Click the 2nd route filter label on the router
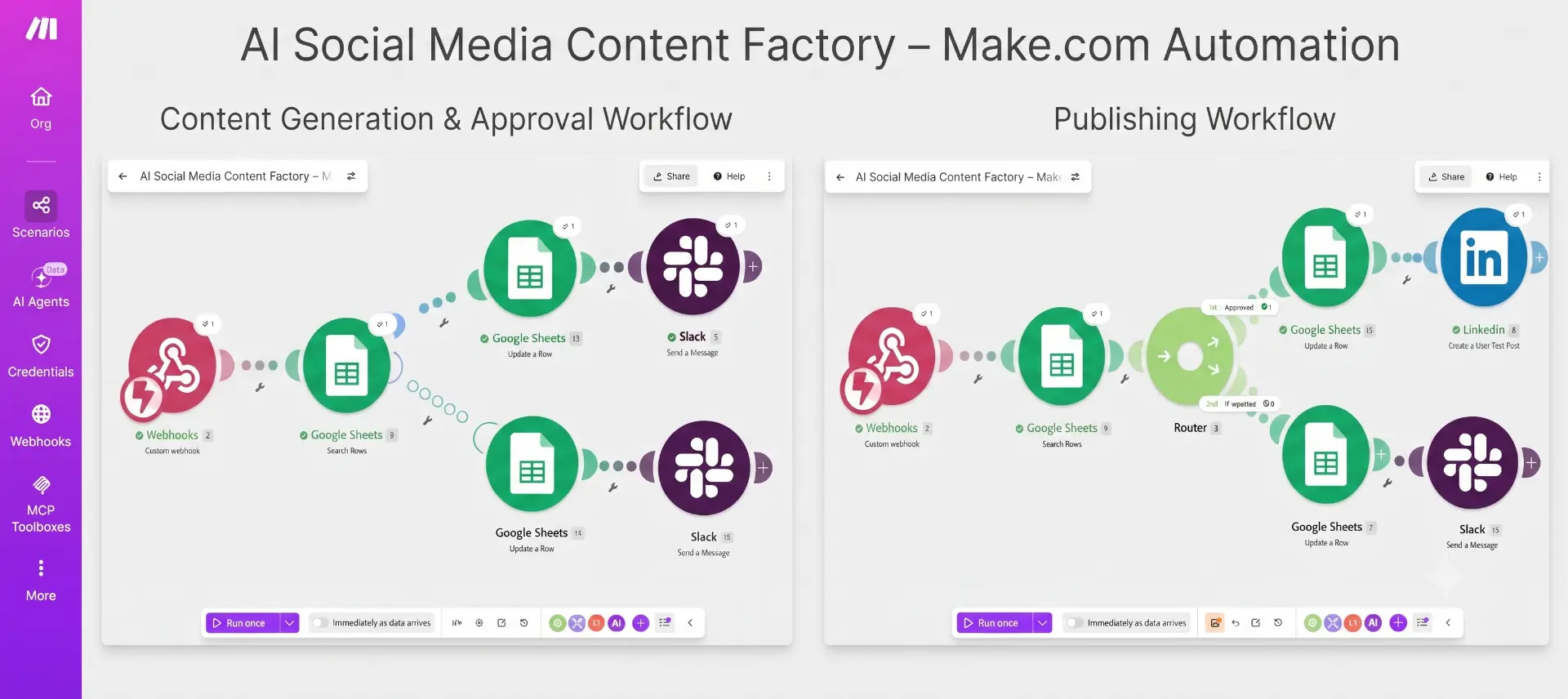The height and width of the screenshot is (699, 1568). coord(1239,404)
